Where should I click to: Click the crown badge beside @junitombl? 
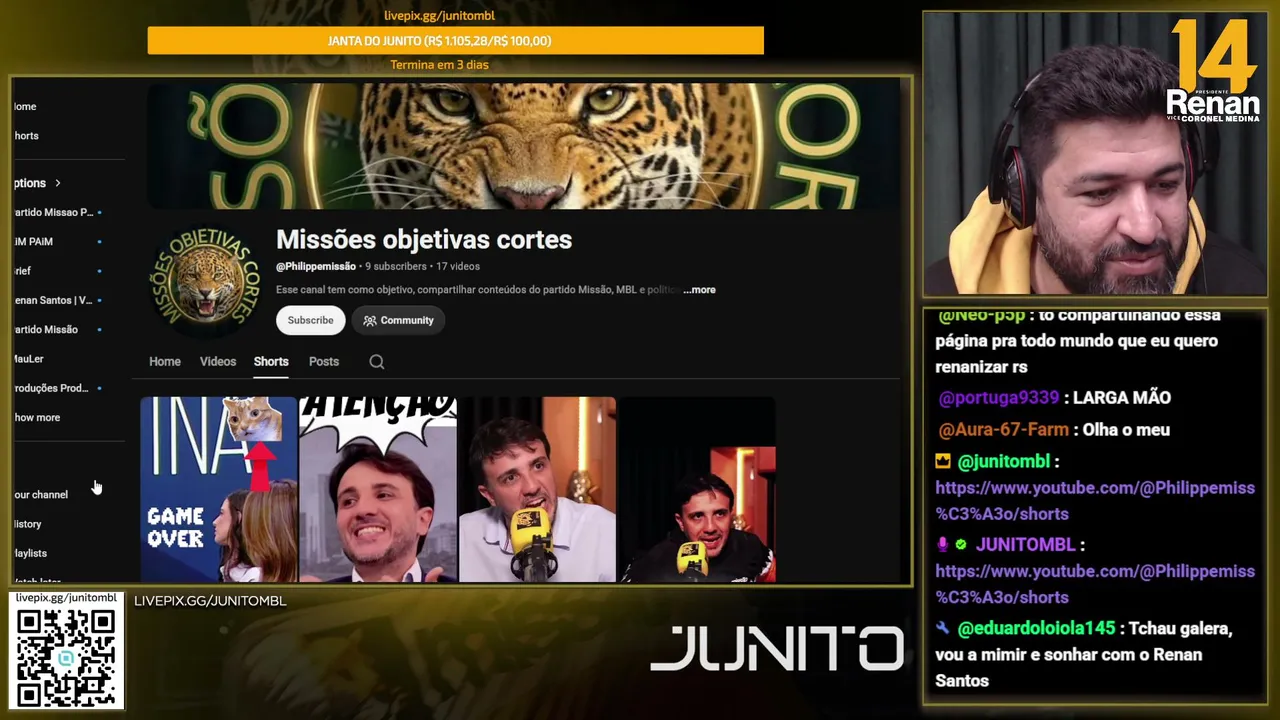(943, 461)
